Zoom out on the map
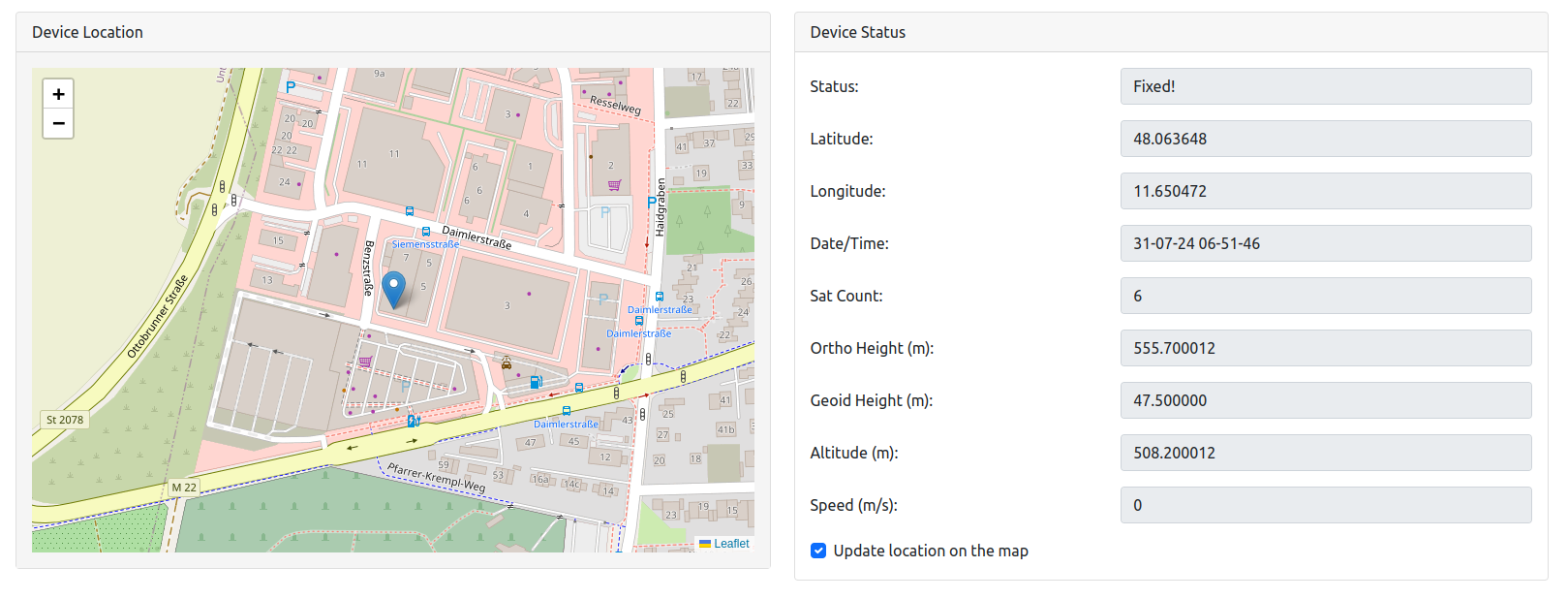Screen dimensions: 1568x599 (x=58, y=123)
